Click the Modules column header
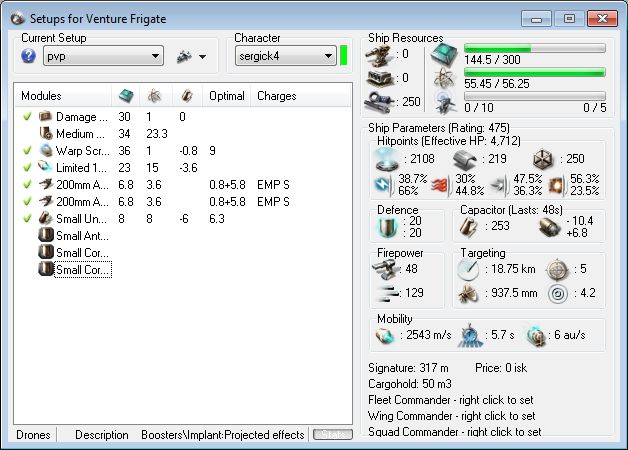The width and height of the screenshot is (628, 450). tap(41, 96)
